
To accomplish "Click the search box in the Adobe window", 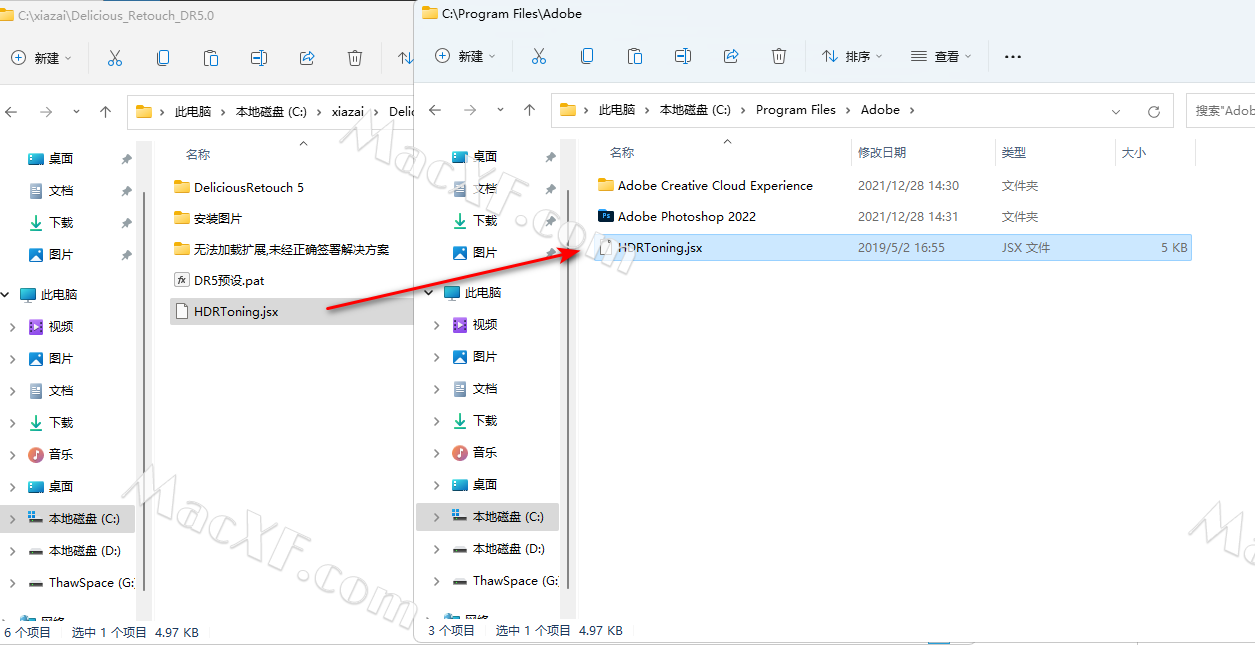I will tap(1220, 111).
